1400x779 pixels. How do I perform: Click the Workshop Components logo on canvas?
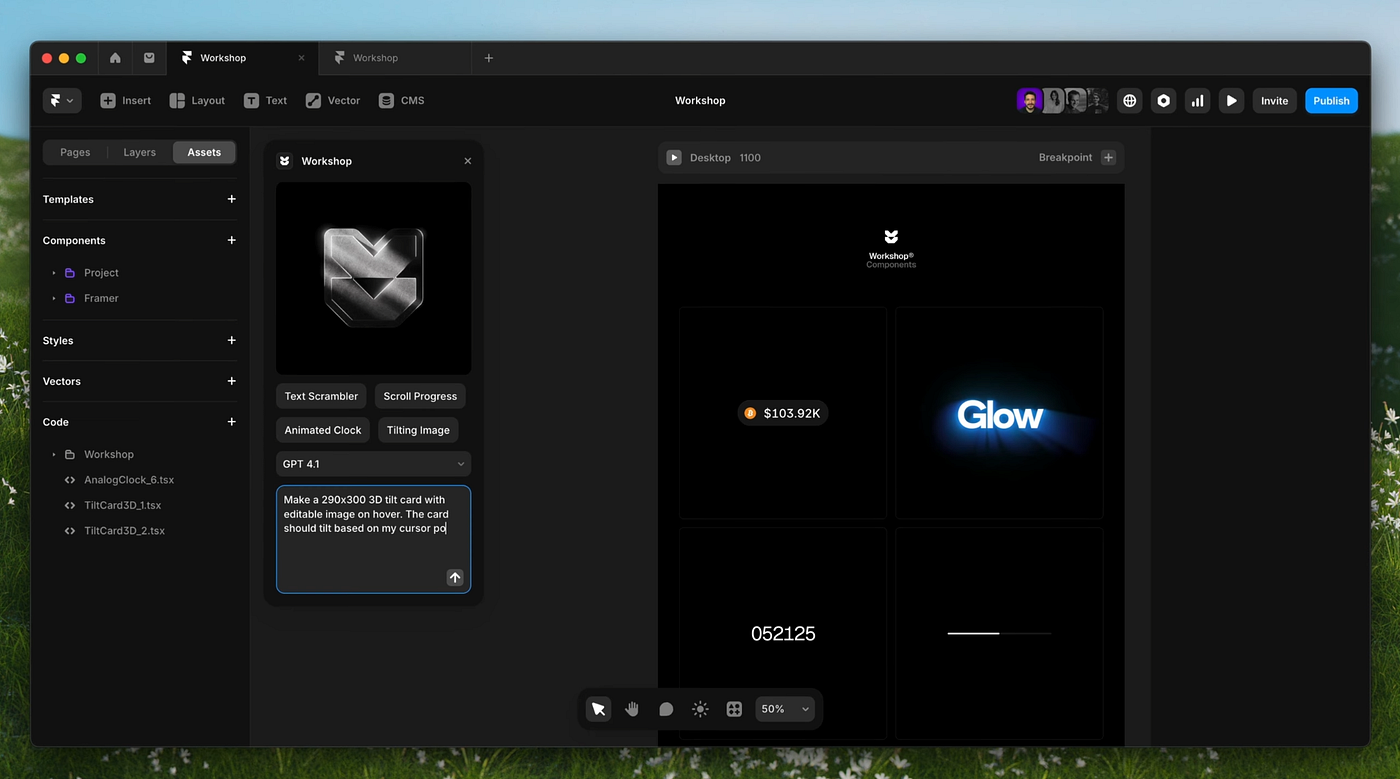[x=891, y=249]
